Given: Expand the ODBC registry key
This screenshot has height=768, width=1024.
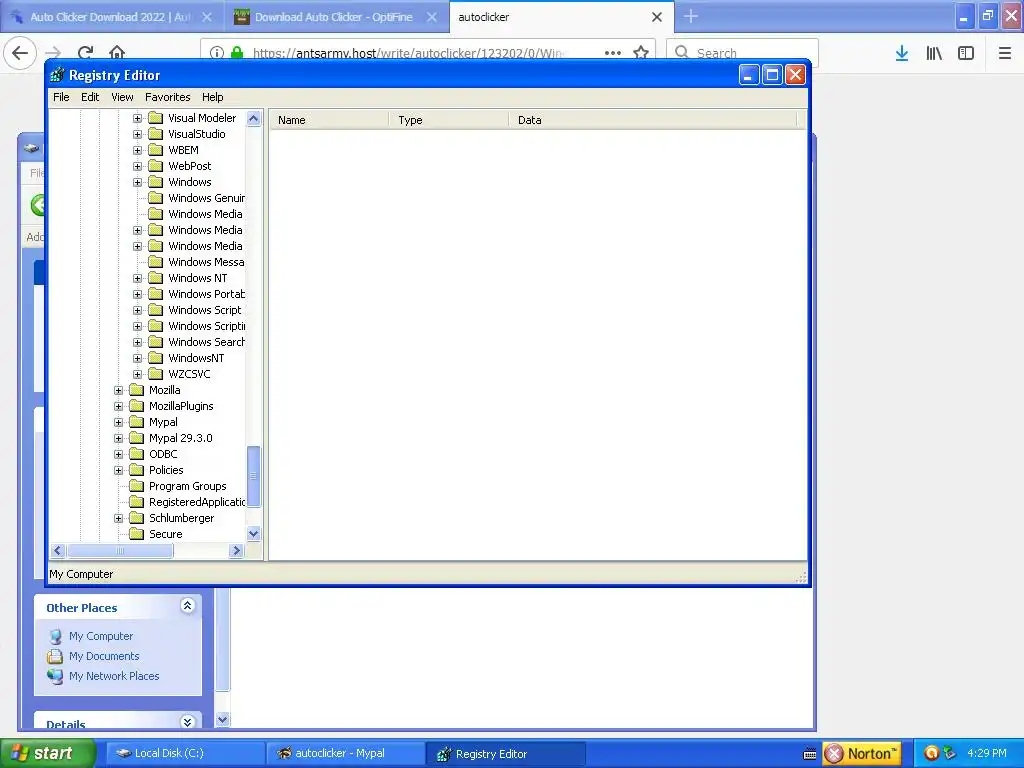Looking at the screenshot, I should click(x=118, y=455).
